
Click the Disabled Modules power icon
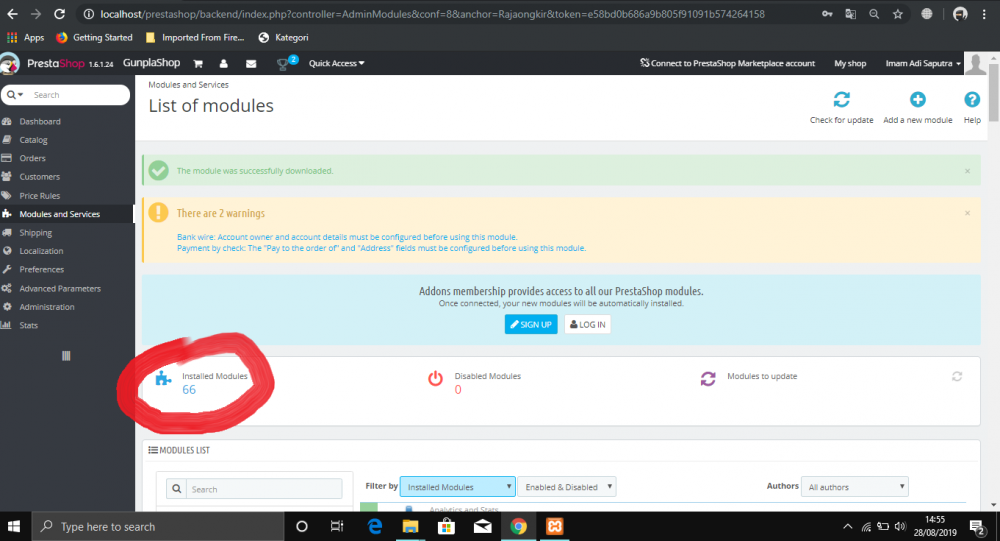(x=435, y=378)
